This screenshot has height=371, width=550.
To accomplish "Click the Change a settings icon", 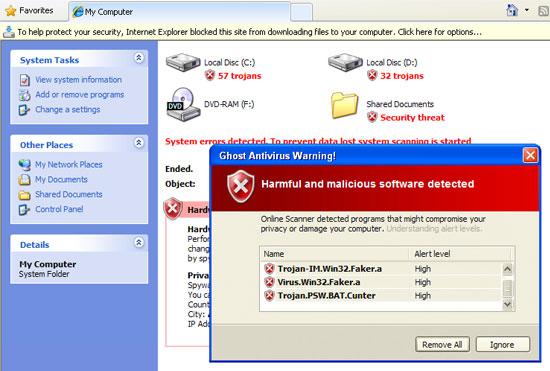I will pos(24,110).
